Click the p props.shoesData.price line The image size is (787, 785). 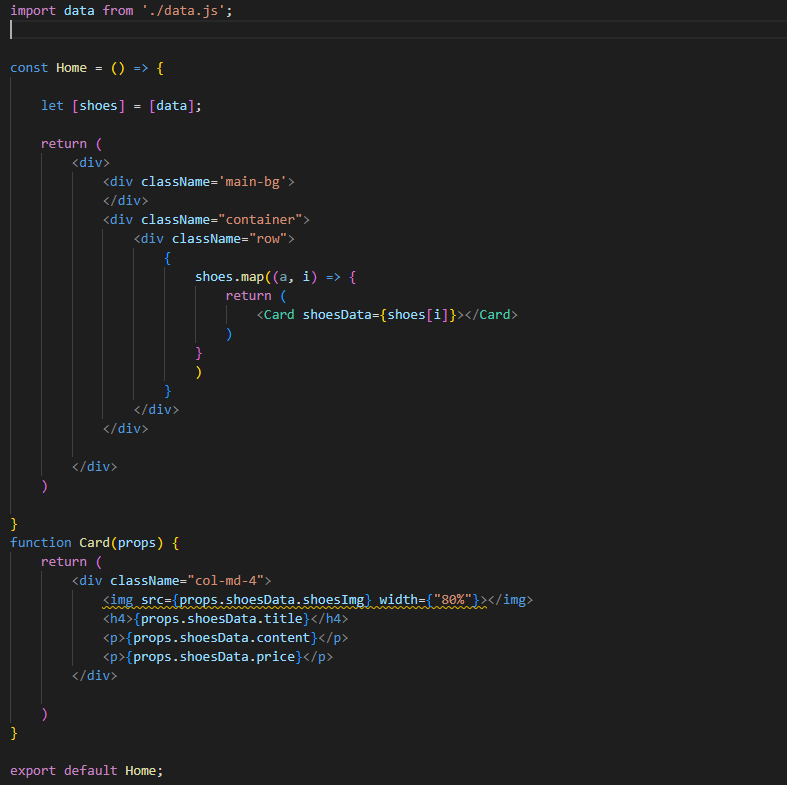click(218, 657)
